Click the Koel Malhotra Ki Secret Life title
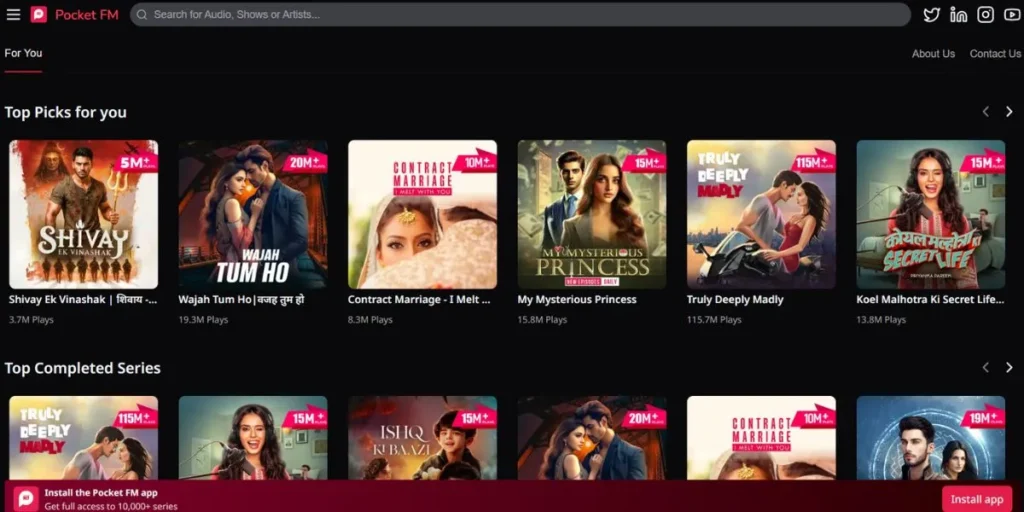 click(930, 300)
